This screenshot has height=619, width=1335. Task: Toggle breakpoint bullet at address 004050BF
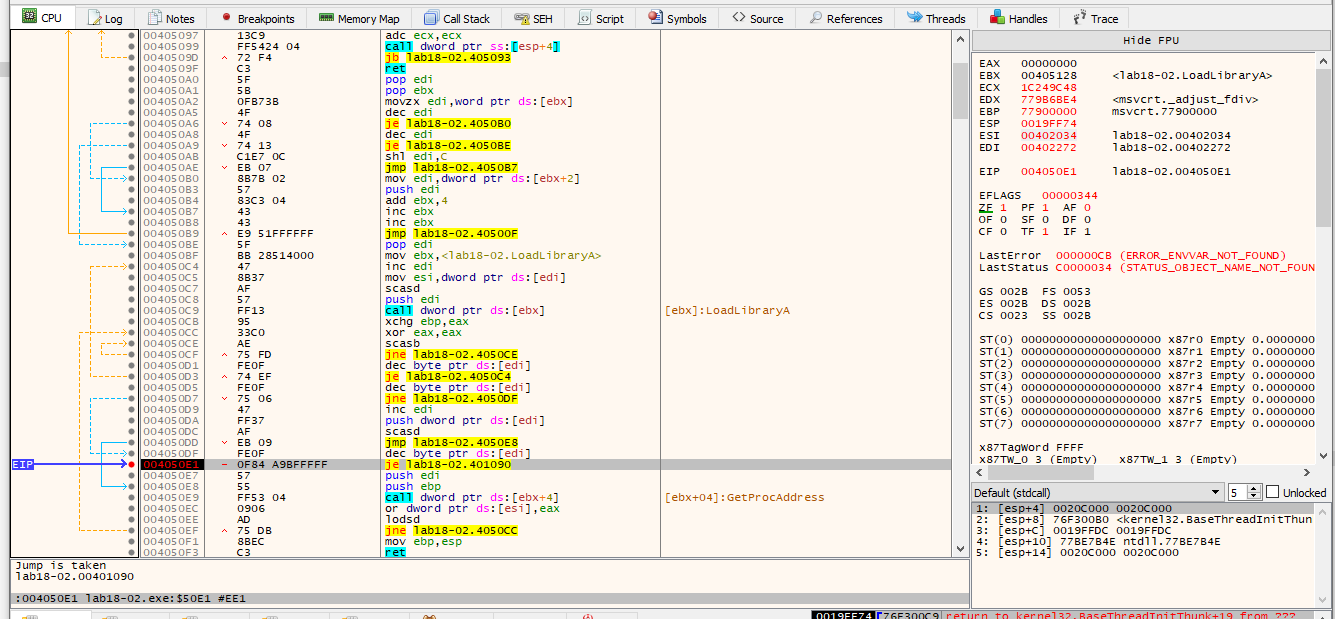[132, 255]
